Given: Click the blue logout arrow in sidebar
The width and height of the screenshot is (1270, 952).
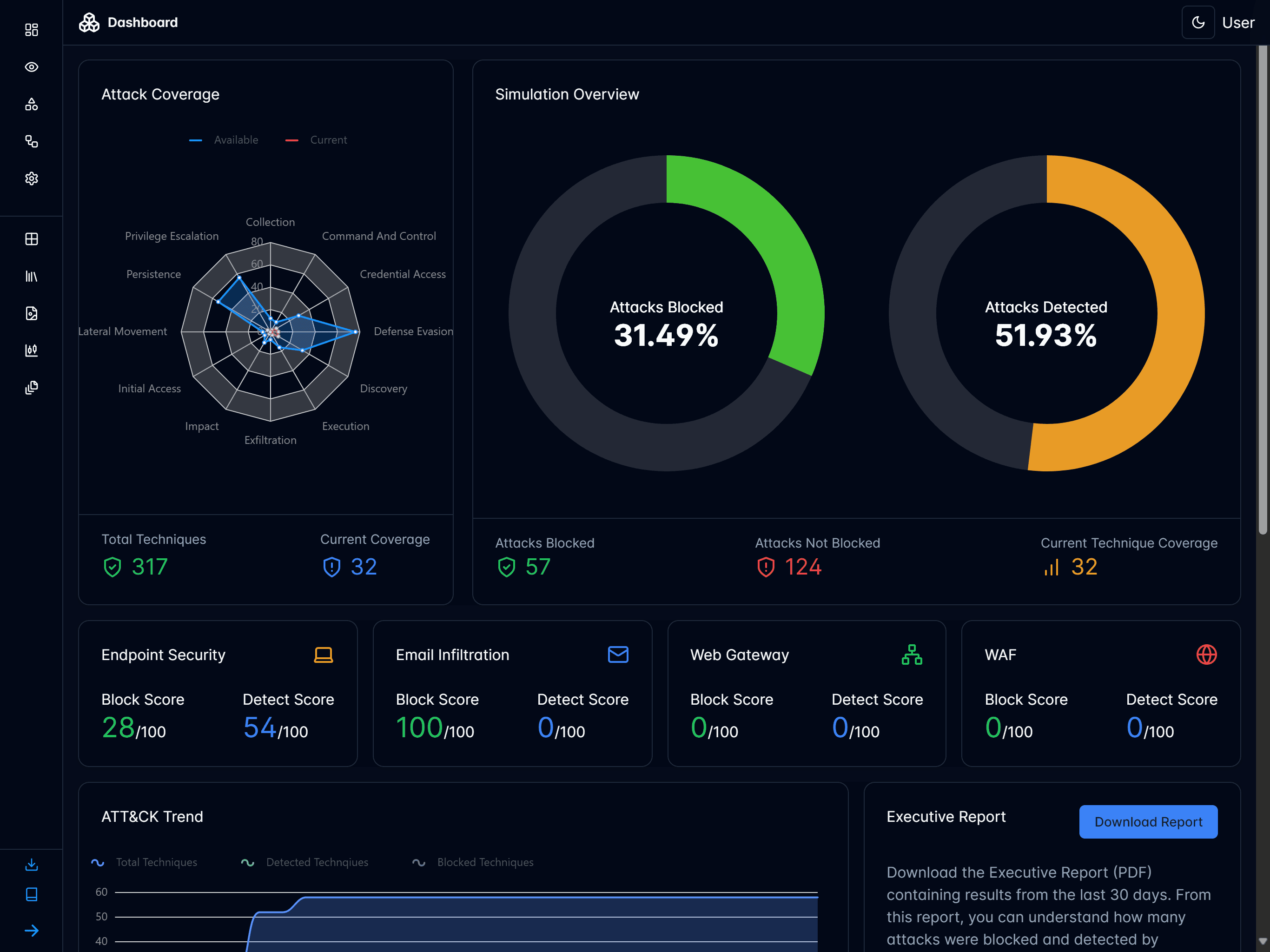Looking at the screenshot, I should [33, 931].
